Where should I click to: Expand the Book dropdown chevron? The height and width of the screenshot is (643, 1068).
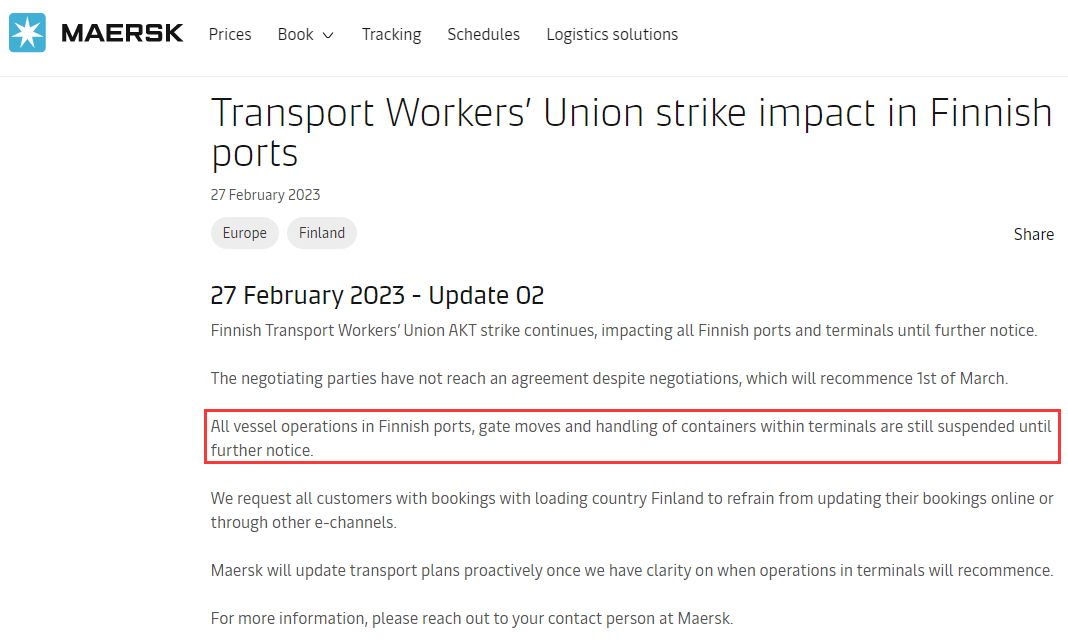pos(328,35)
